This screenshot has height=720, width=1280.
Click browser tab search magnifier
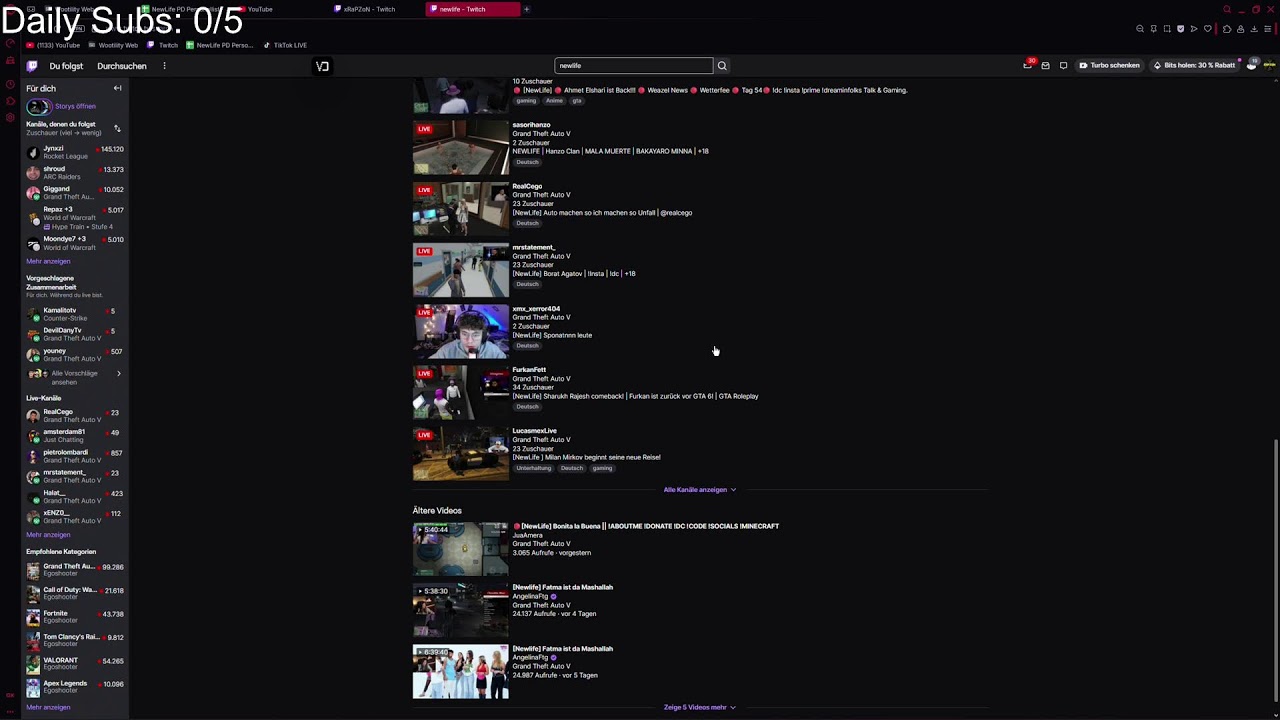coord(1227,9)
